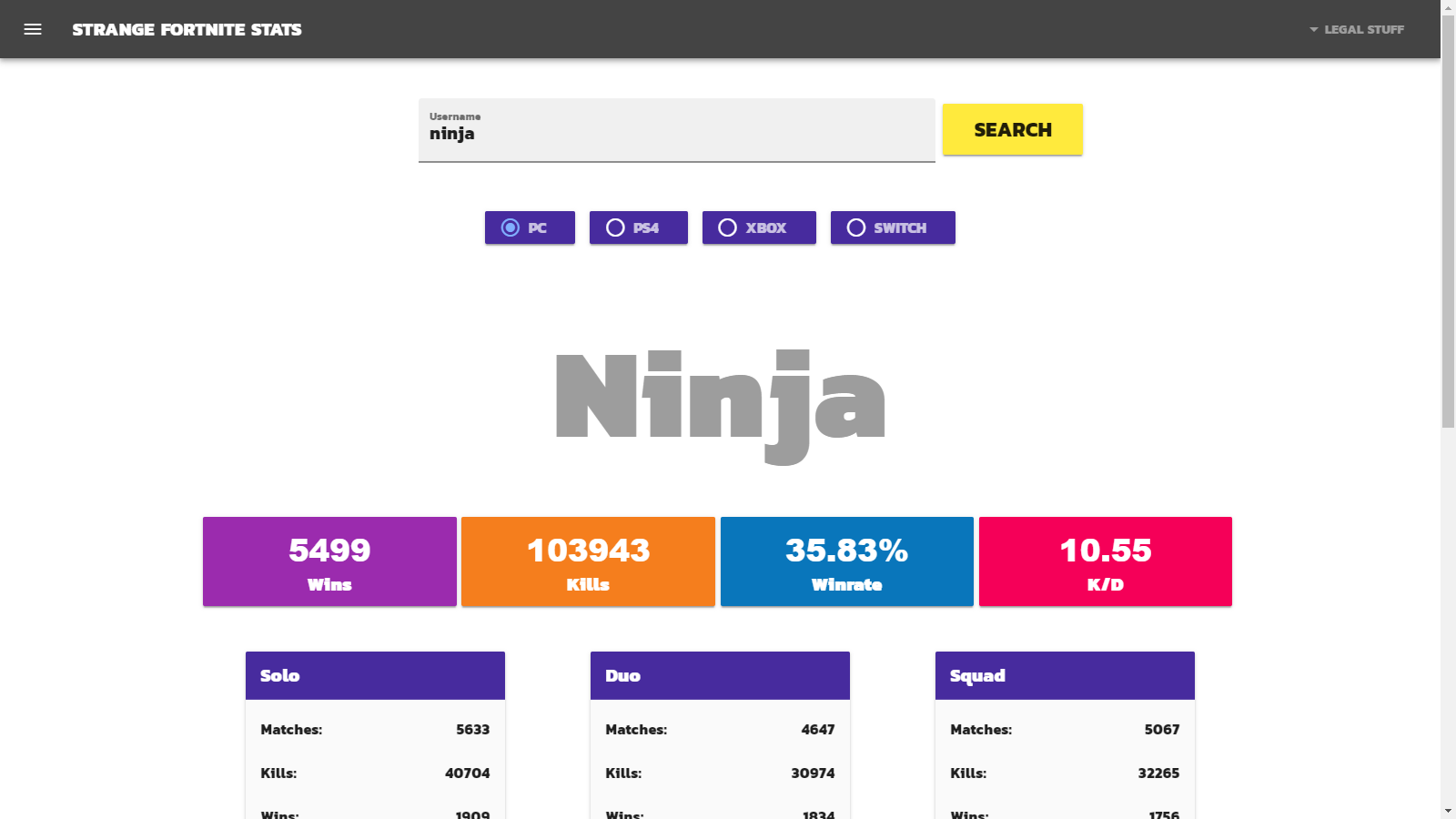1456x819 pixels.
Task: Click the scrollbar down arrow
Action: pyautogui.click(x=1448, y=811)
